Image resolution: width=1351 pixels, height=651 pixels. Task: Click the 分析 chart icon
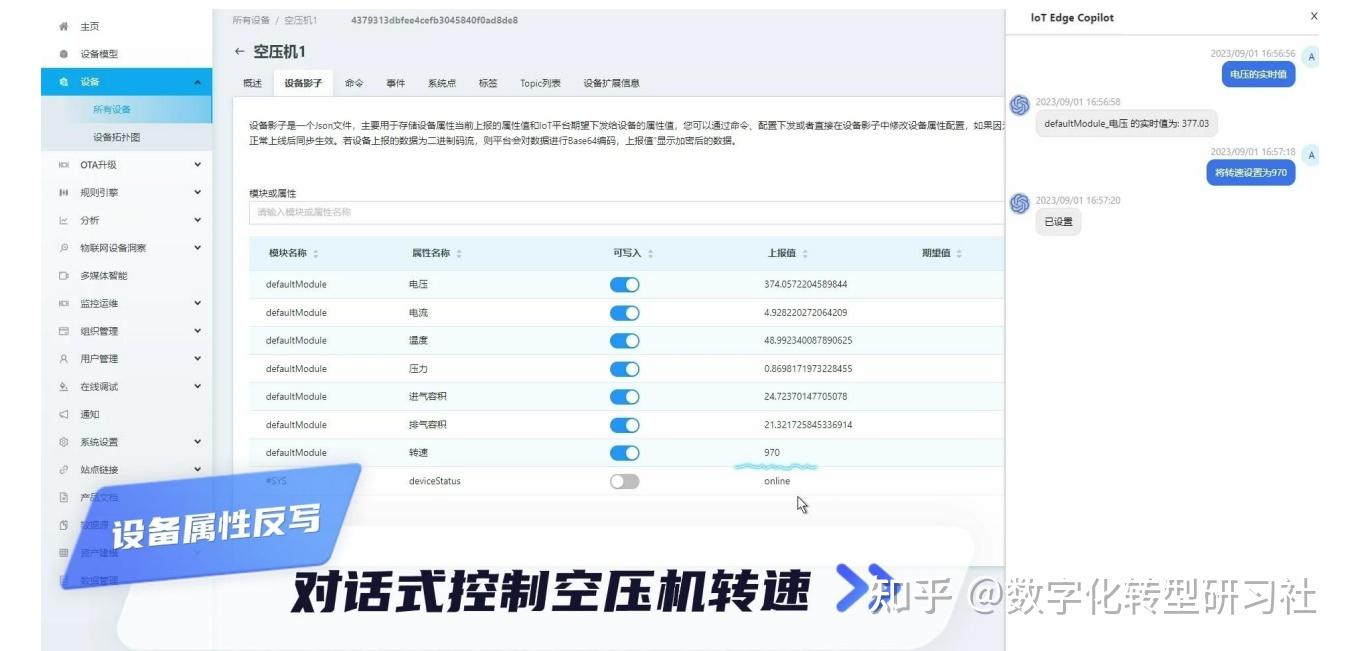(64, 220)
